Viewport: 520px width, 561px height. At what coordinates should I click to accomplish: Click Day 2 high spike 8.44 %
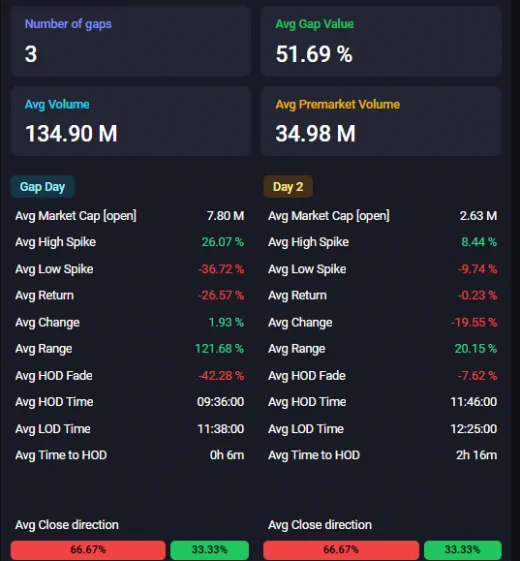pos(479,242)
